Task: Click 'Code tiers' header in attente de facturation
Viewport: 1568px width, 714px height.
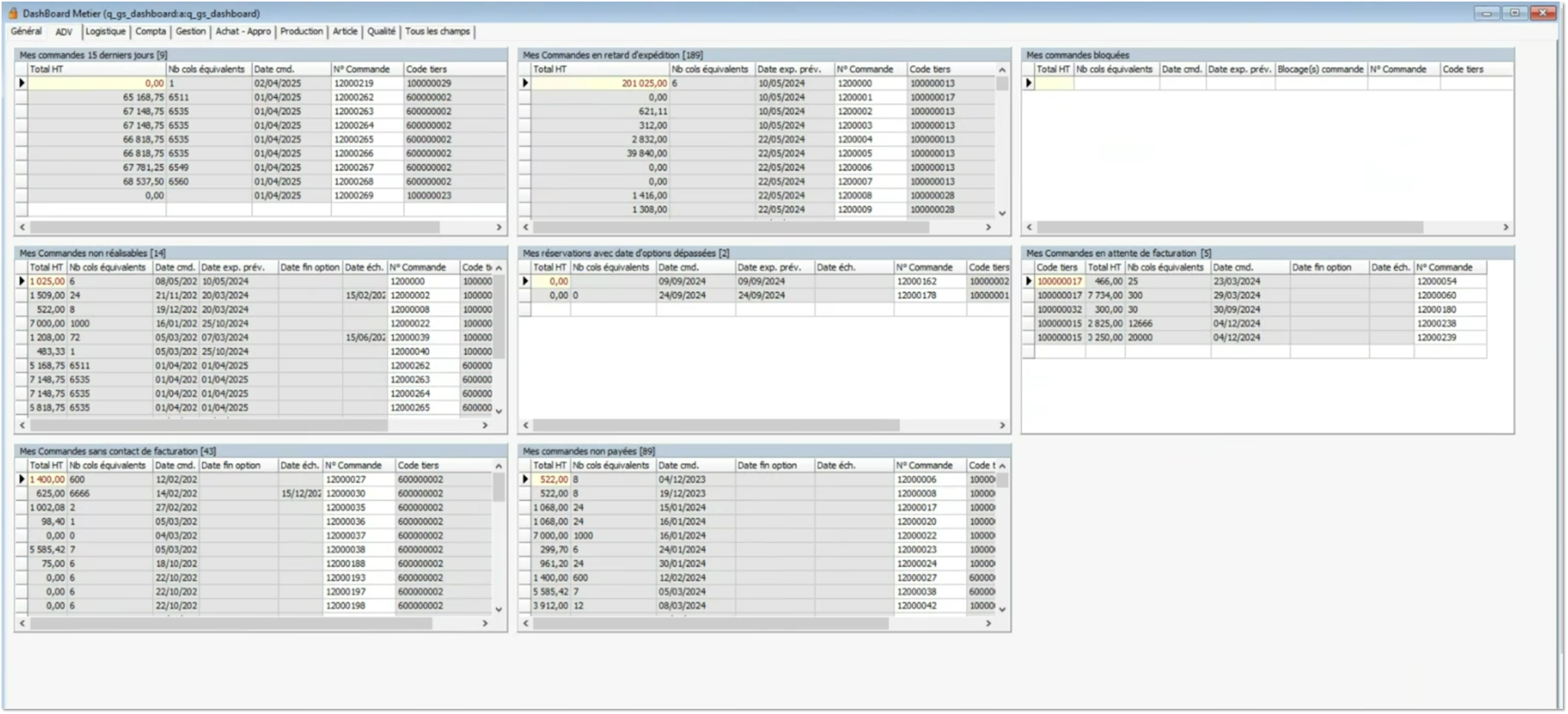Action: point(1057,267)
